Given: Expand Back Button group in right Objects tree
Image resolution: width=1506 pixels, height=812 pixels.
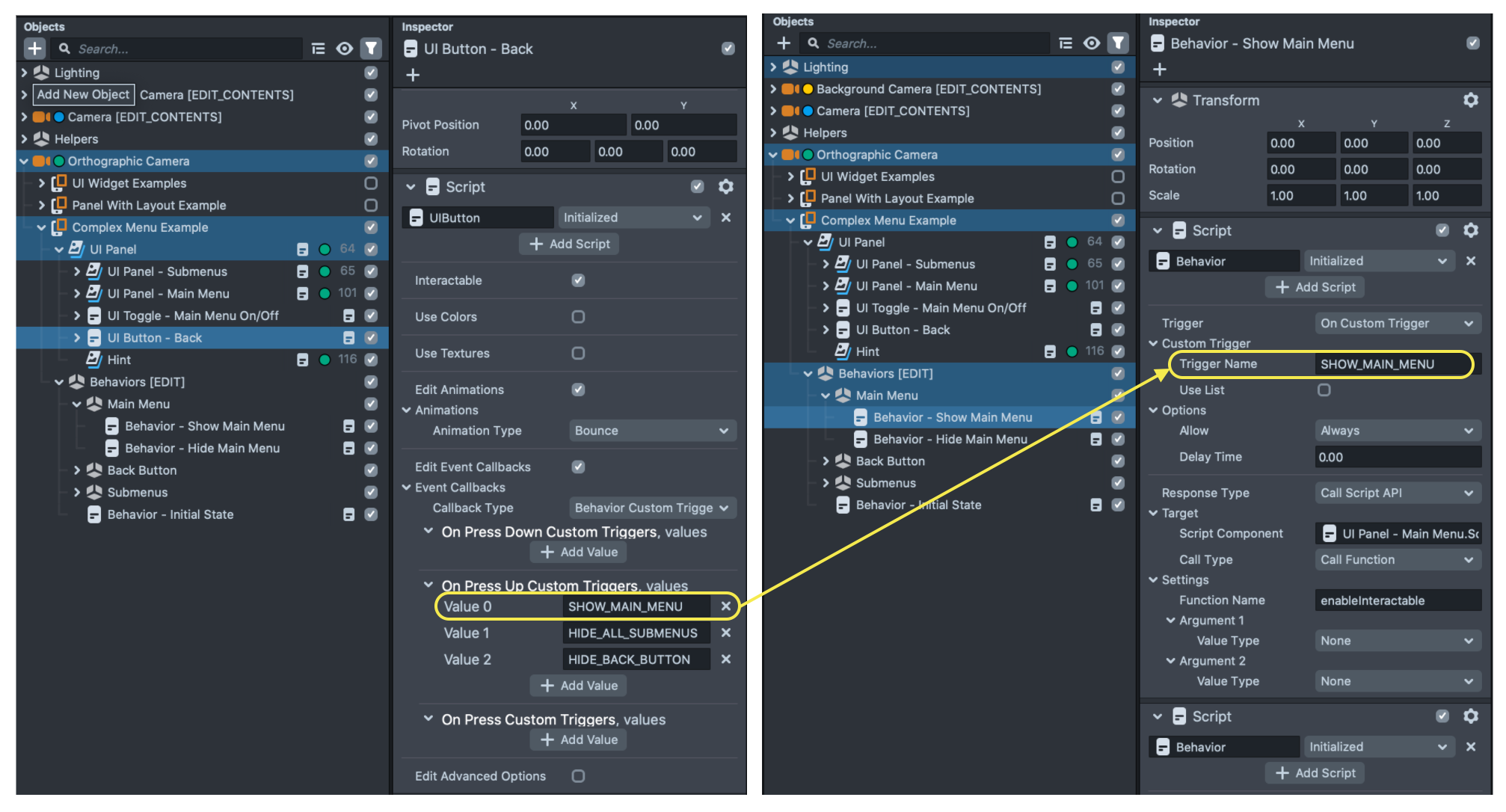Looking at the screenshot, I should point(826,461).
